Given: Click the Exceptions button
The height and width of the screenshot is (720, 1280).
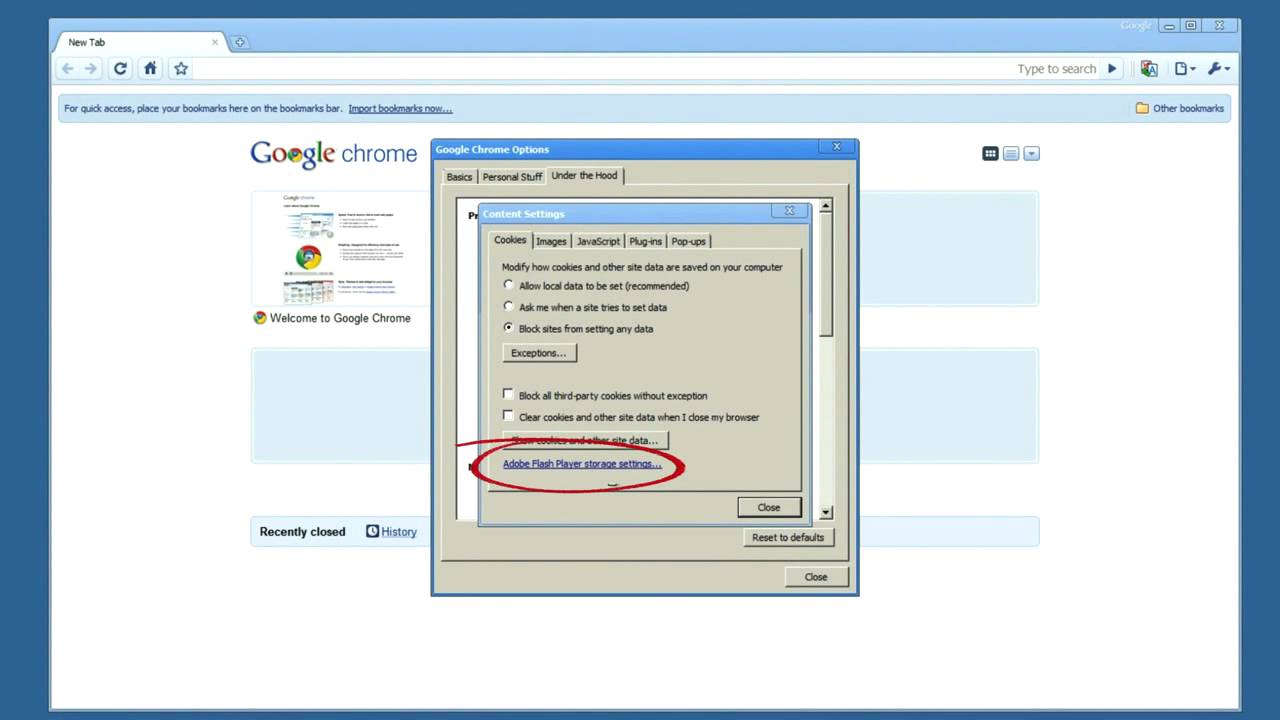Looking at the screenshot, I should (539, 353).
